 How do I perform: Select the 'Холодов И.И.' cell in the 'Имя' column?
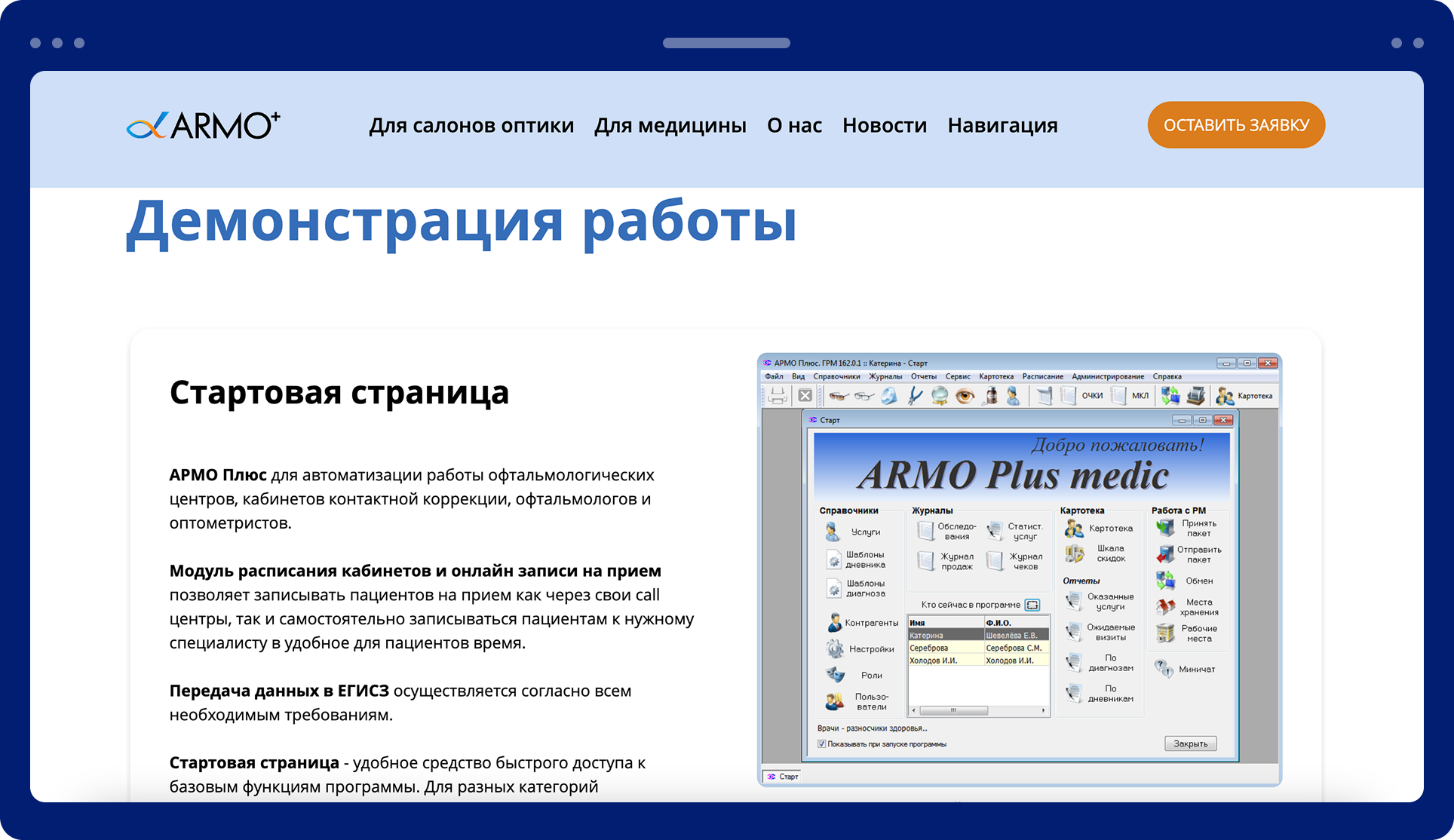(x=946, y=661)
